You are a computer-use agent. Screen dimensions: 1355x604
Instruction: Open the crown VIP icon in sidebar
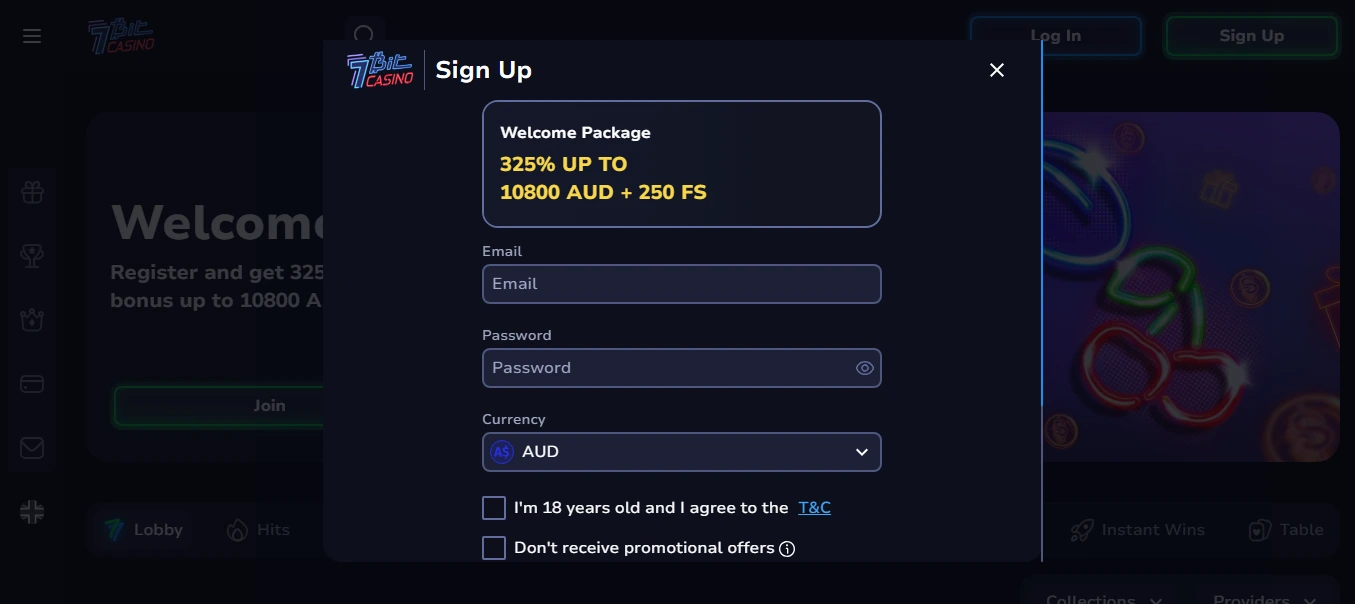tap(32, 320)
